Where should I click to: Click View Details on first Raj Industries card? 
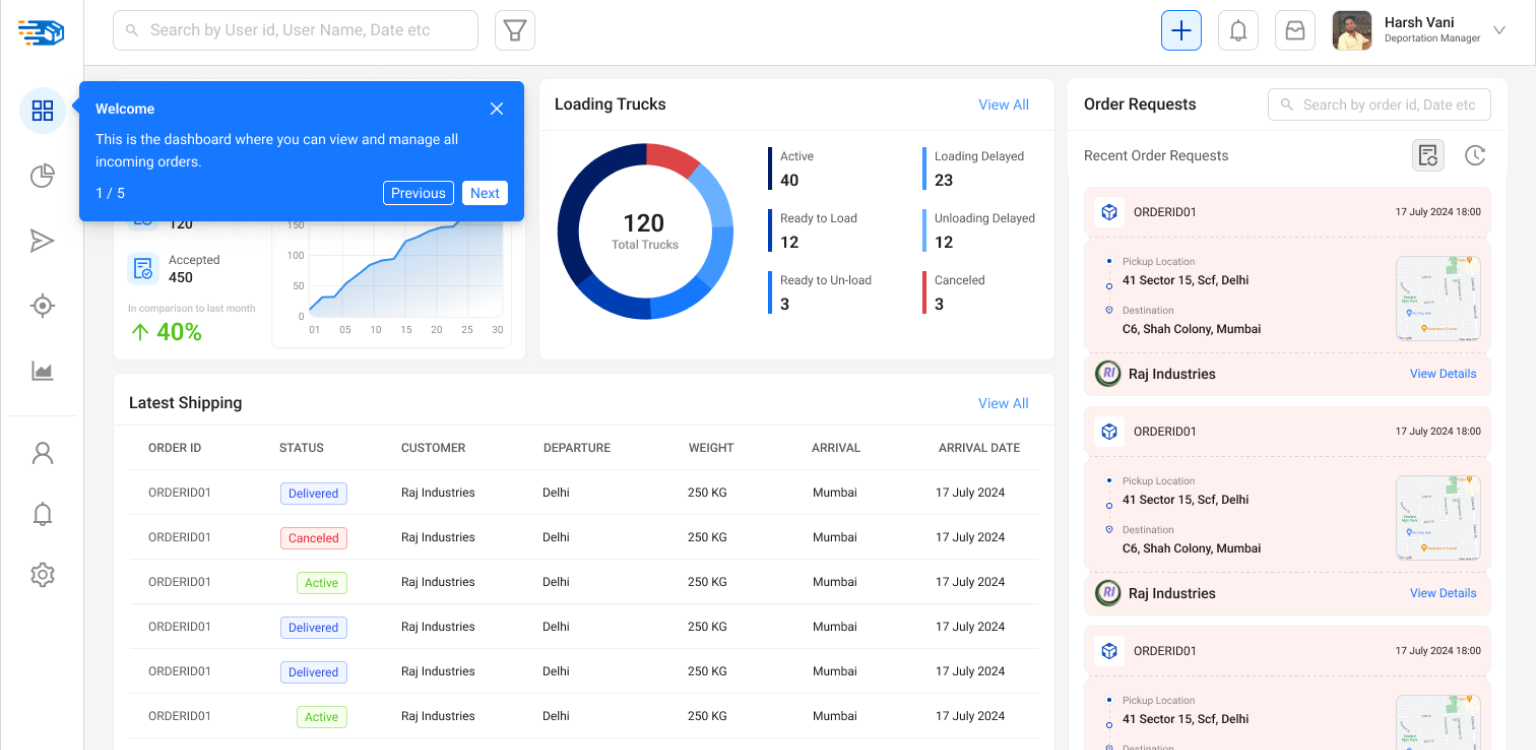click(x=1443, y=374)
